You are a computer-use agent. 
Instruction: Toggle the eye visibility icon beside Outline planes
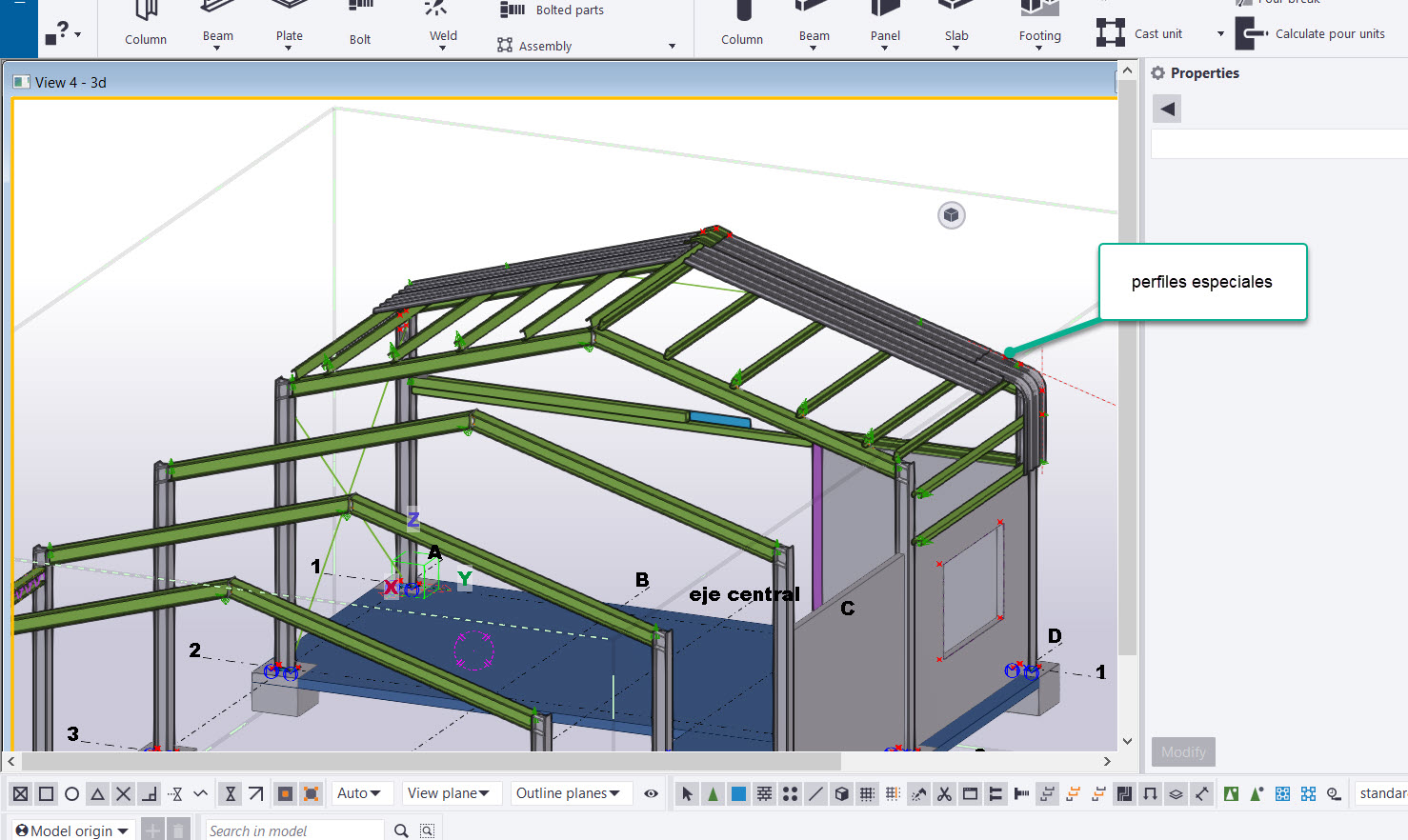[651, 793]
